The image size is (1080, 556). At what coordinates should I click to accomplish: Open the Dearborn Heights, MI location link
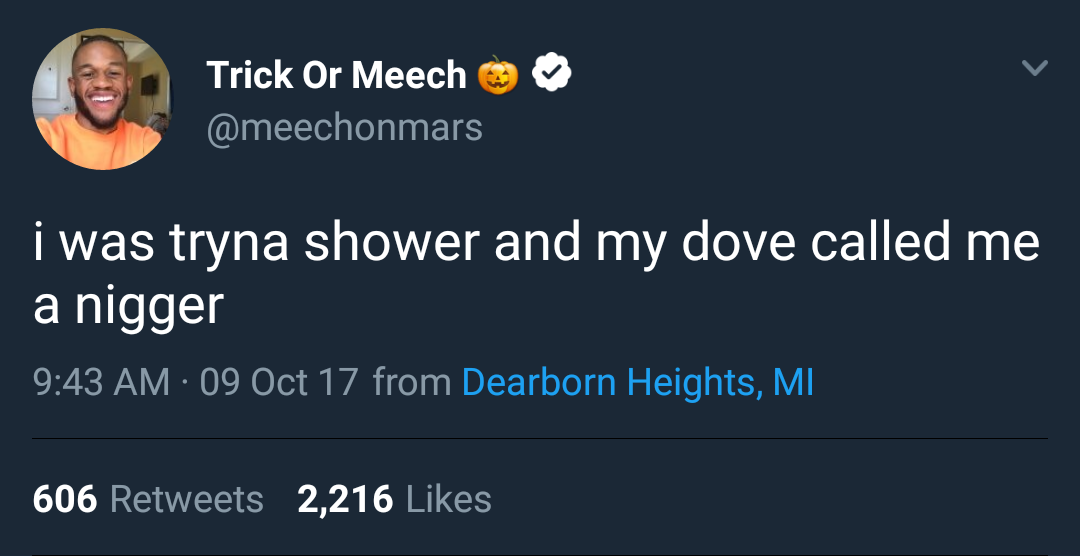(x=637, y=382)
